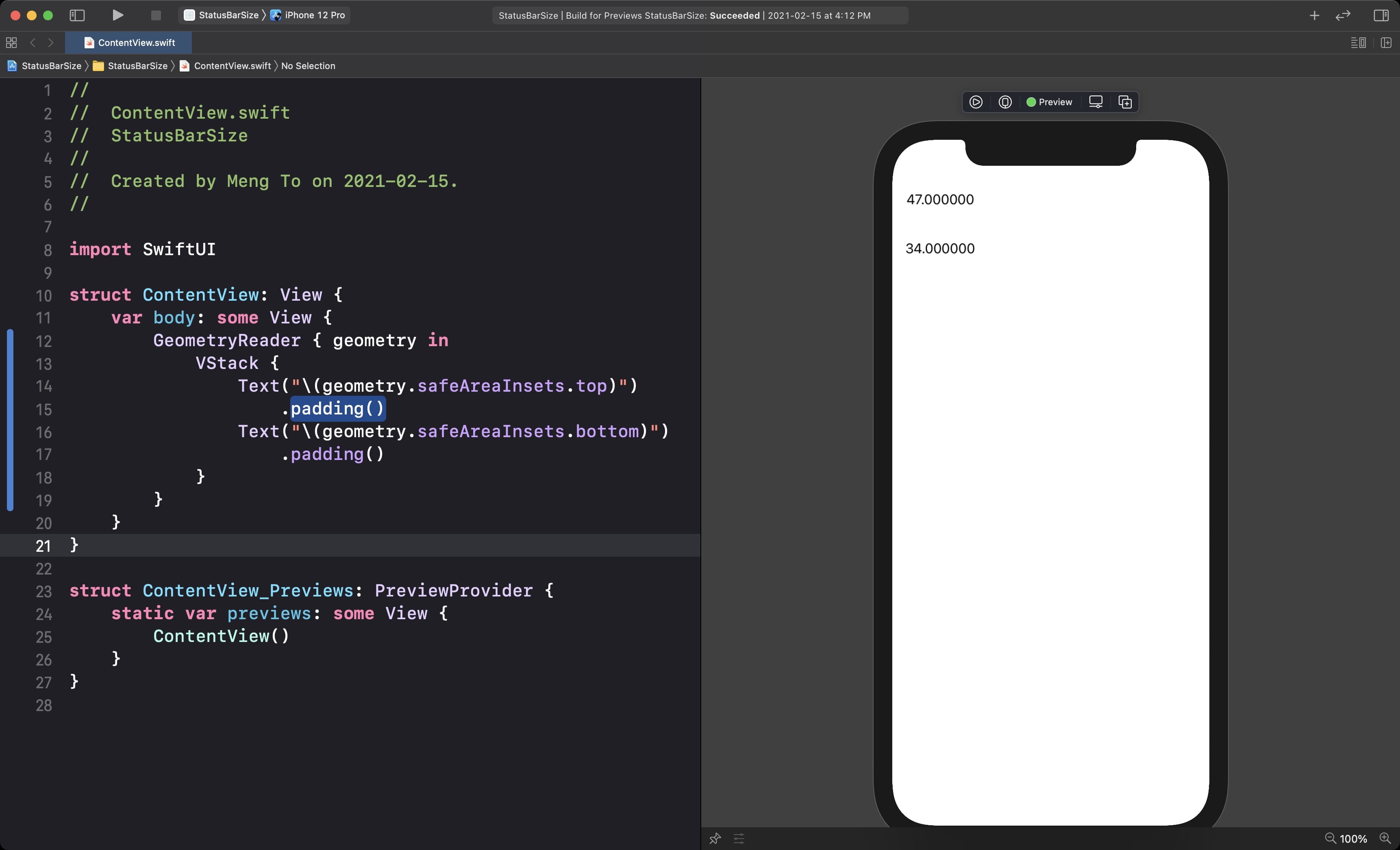The height and width of the screenshot is (850, 1400).
Task: Click the Run play button in toolbar
Action: point(117,15)
